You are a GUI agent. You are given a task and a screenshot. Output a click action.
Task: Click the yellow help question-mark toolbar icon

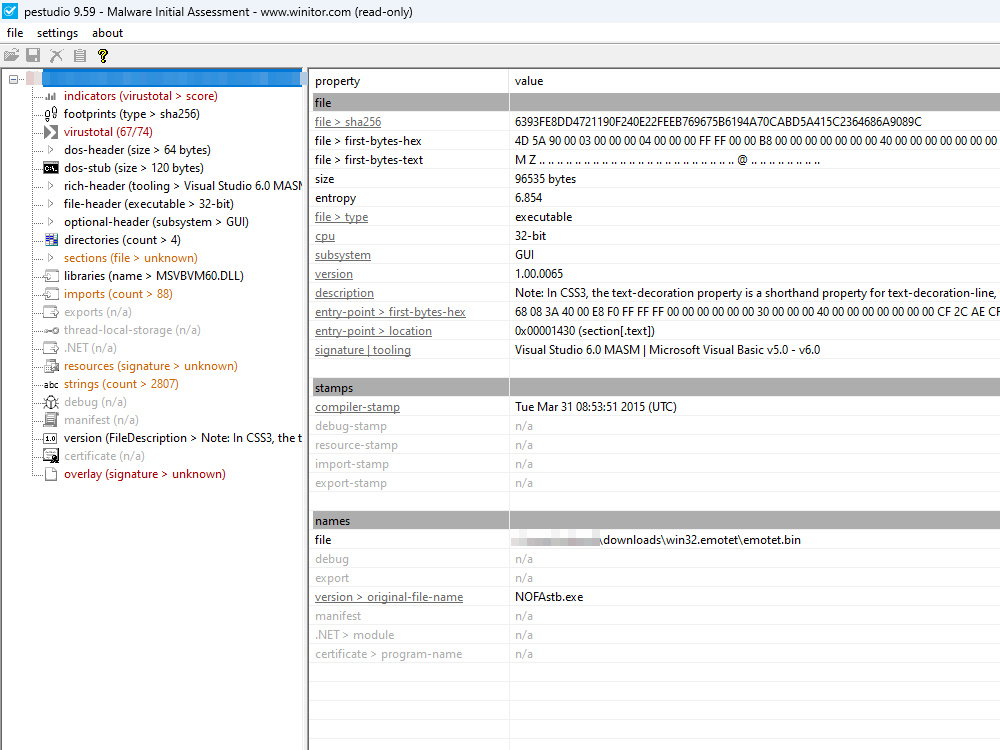coord(103,55)
